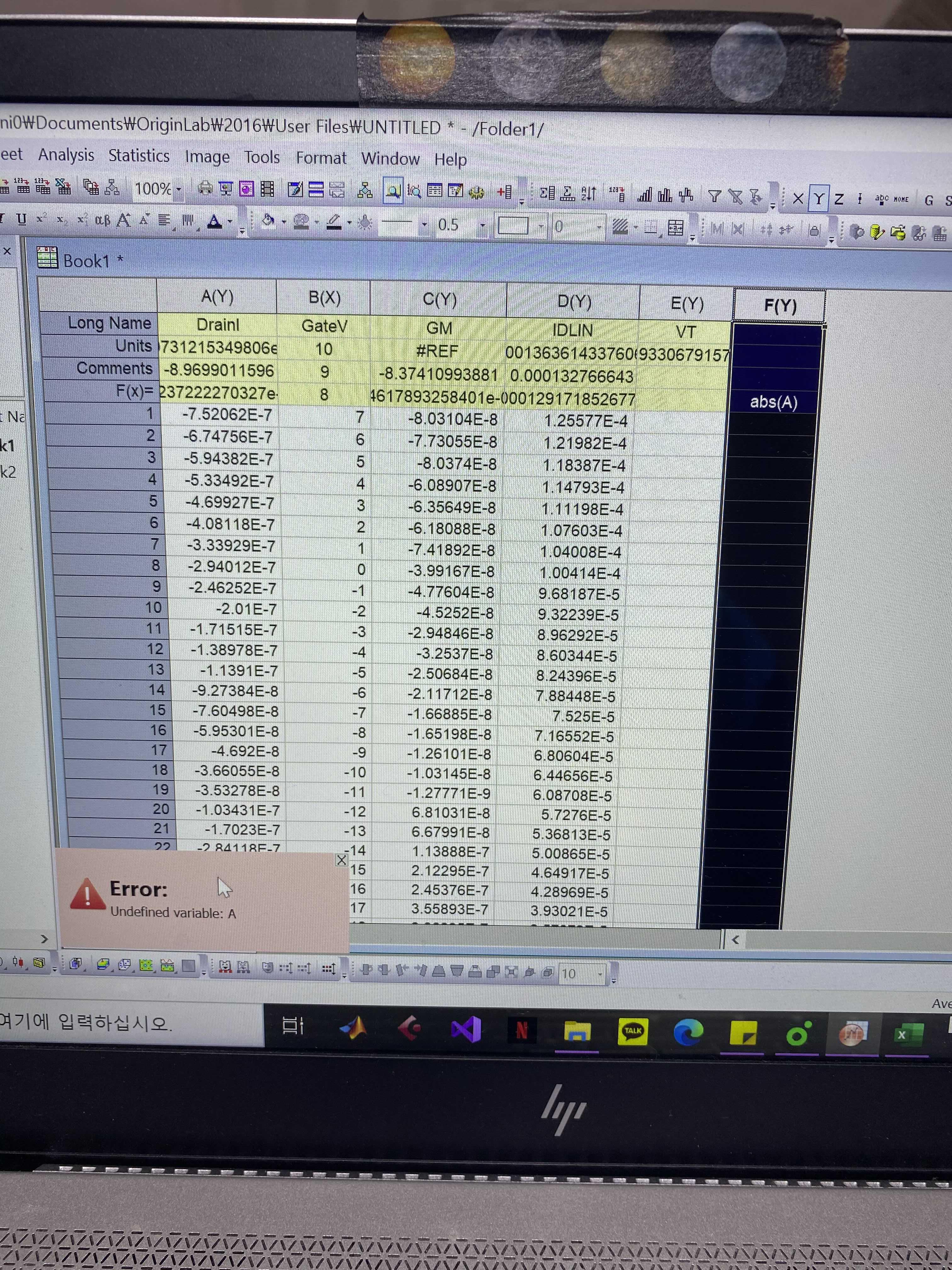Select column D(Y) header

(574, 302)
